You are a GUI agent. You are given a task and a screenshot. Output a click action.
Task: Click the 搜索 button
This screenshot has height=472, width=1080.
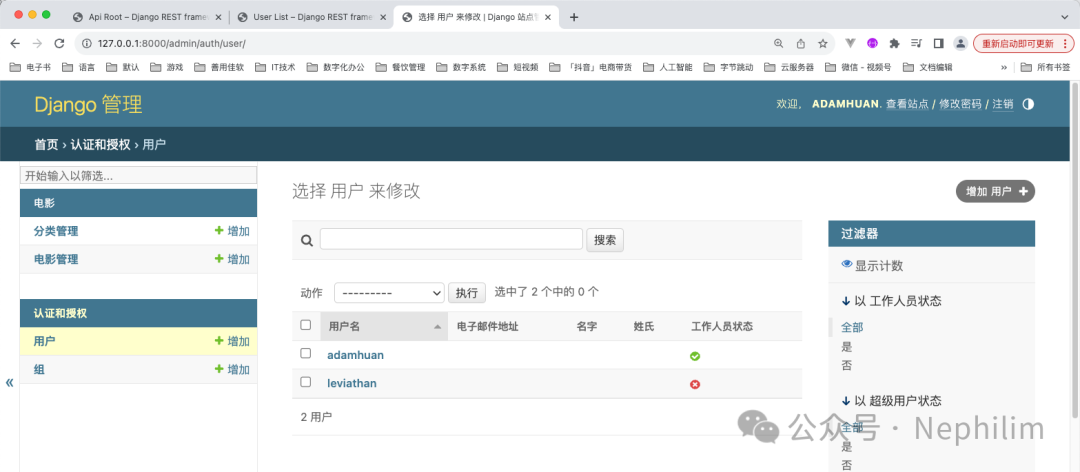pyautogui.click(x=605, y=240)
